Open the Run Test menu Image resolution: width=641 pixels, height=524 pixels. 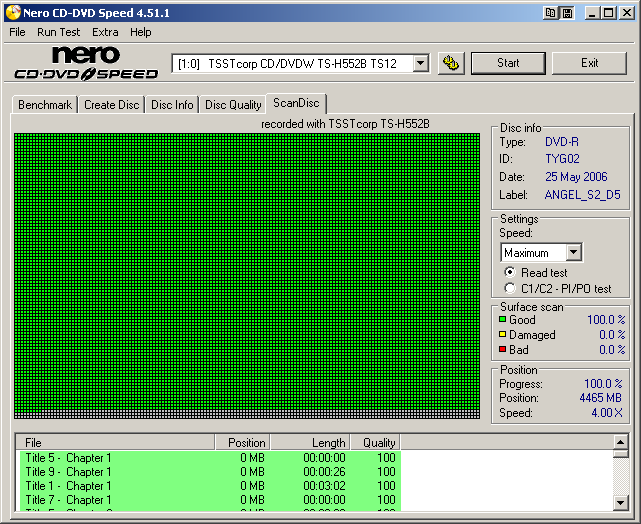[x=58, y=32]
